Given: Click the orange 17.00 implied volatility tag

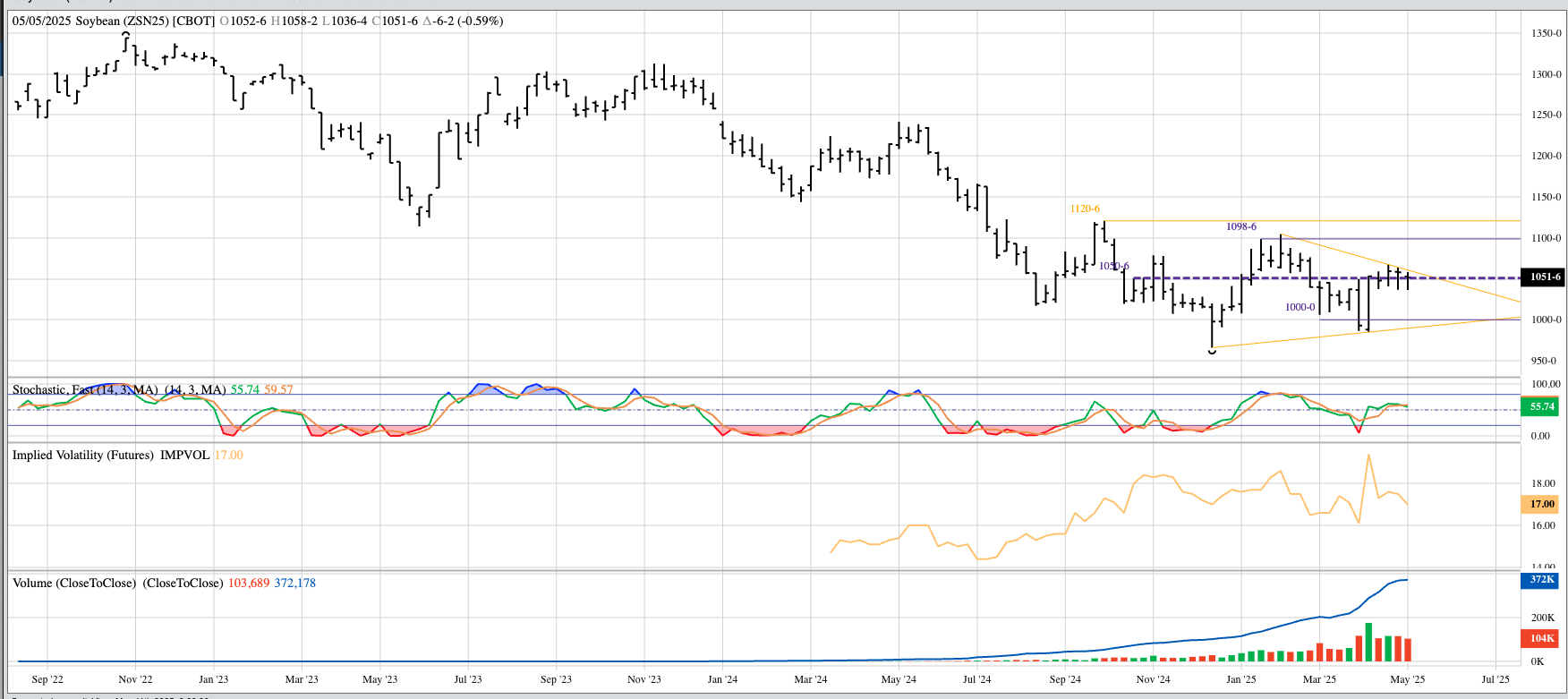Looking at the screenshot, I should 1541,504.
